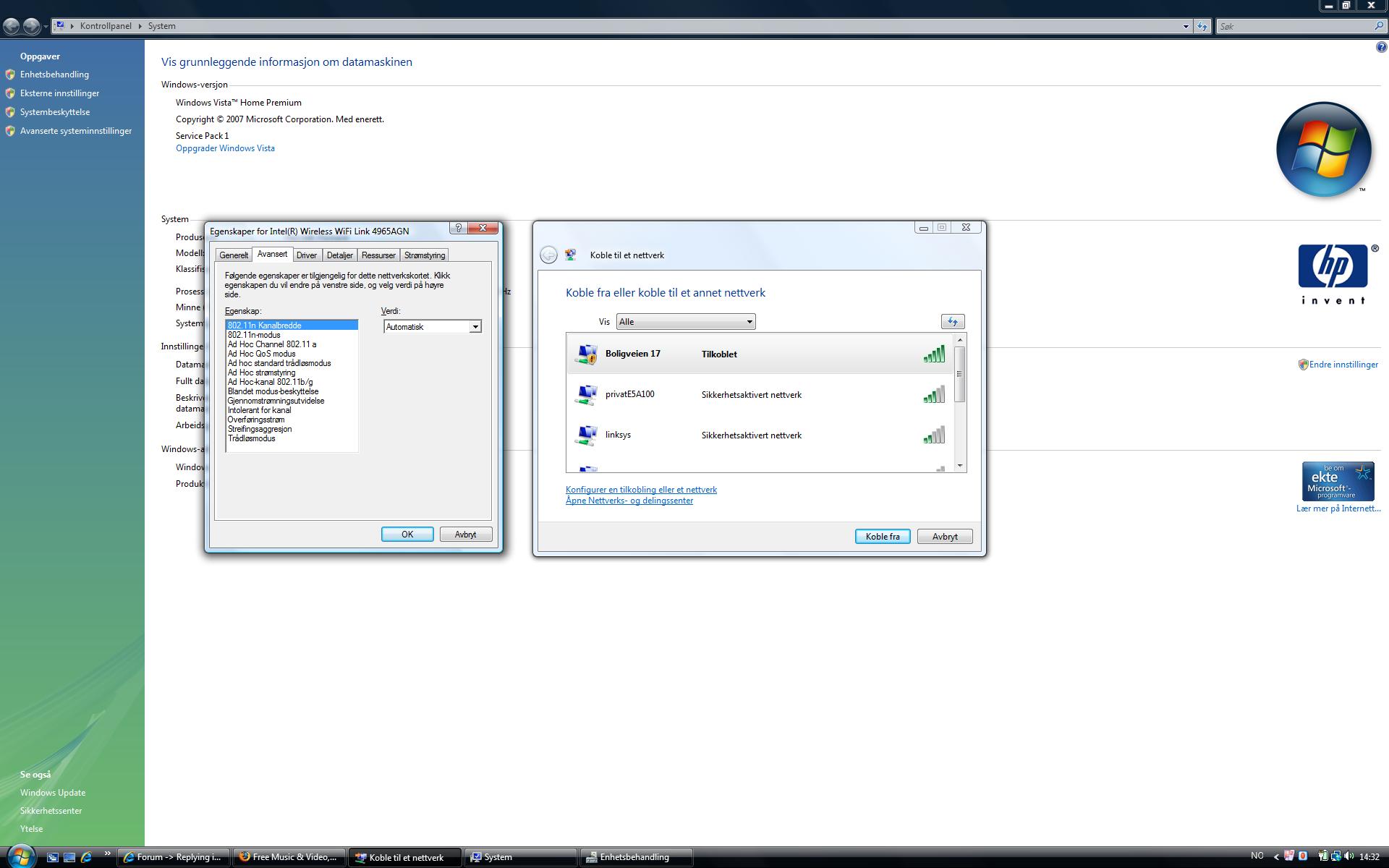1389x868 pixels.
Task: Open the Vis network filter dropdown
Action: (685, 322)
